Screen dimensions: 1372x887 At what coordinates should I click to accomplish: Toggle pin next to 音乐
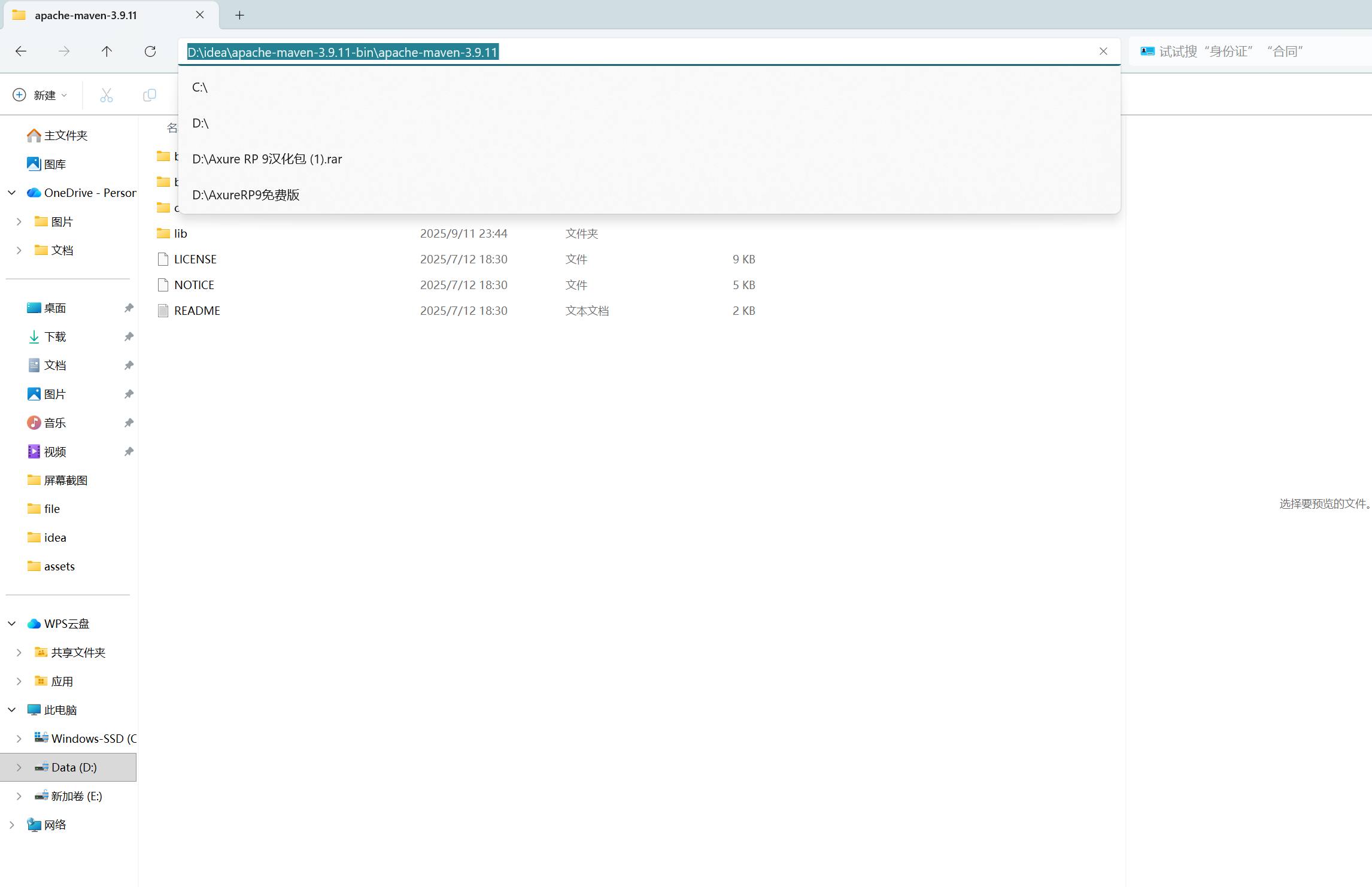129,423
